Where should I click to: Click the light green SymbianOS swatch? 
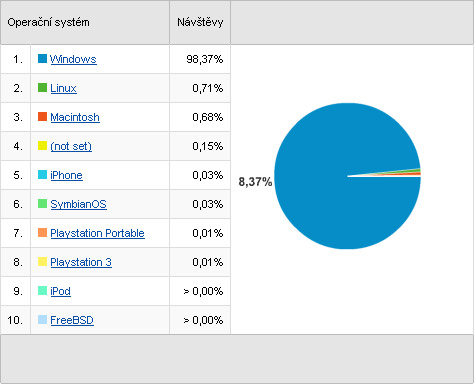click(x=42, y=204)
